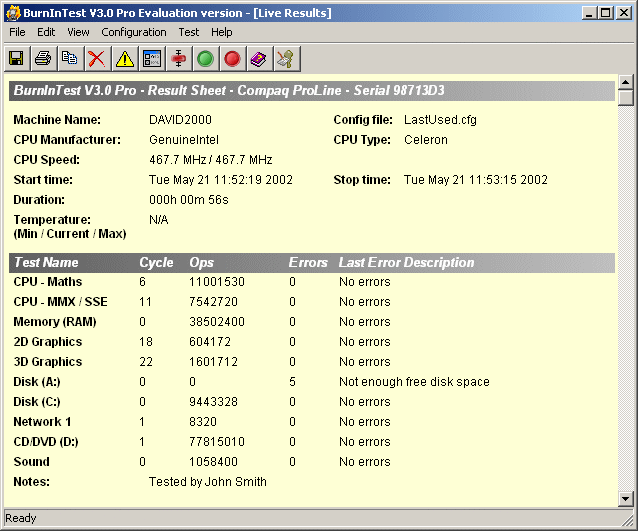The height and width of the screenshot is (531, 638).
Task: Click the CPU speed '467.7 MHz / 467.7 MHz'
Action: (x=211, y=160)
